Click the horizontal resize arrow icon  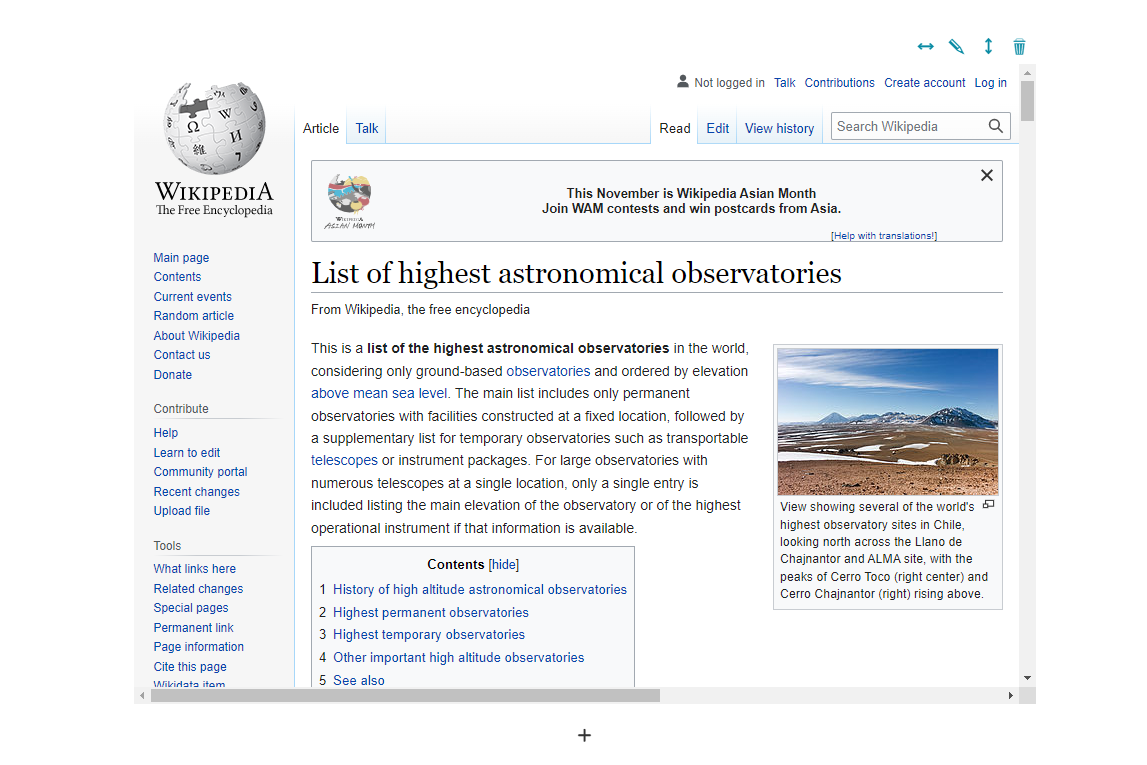click(926, 47)
